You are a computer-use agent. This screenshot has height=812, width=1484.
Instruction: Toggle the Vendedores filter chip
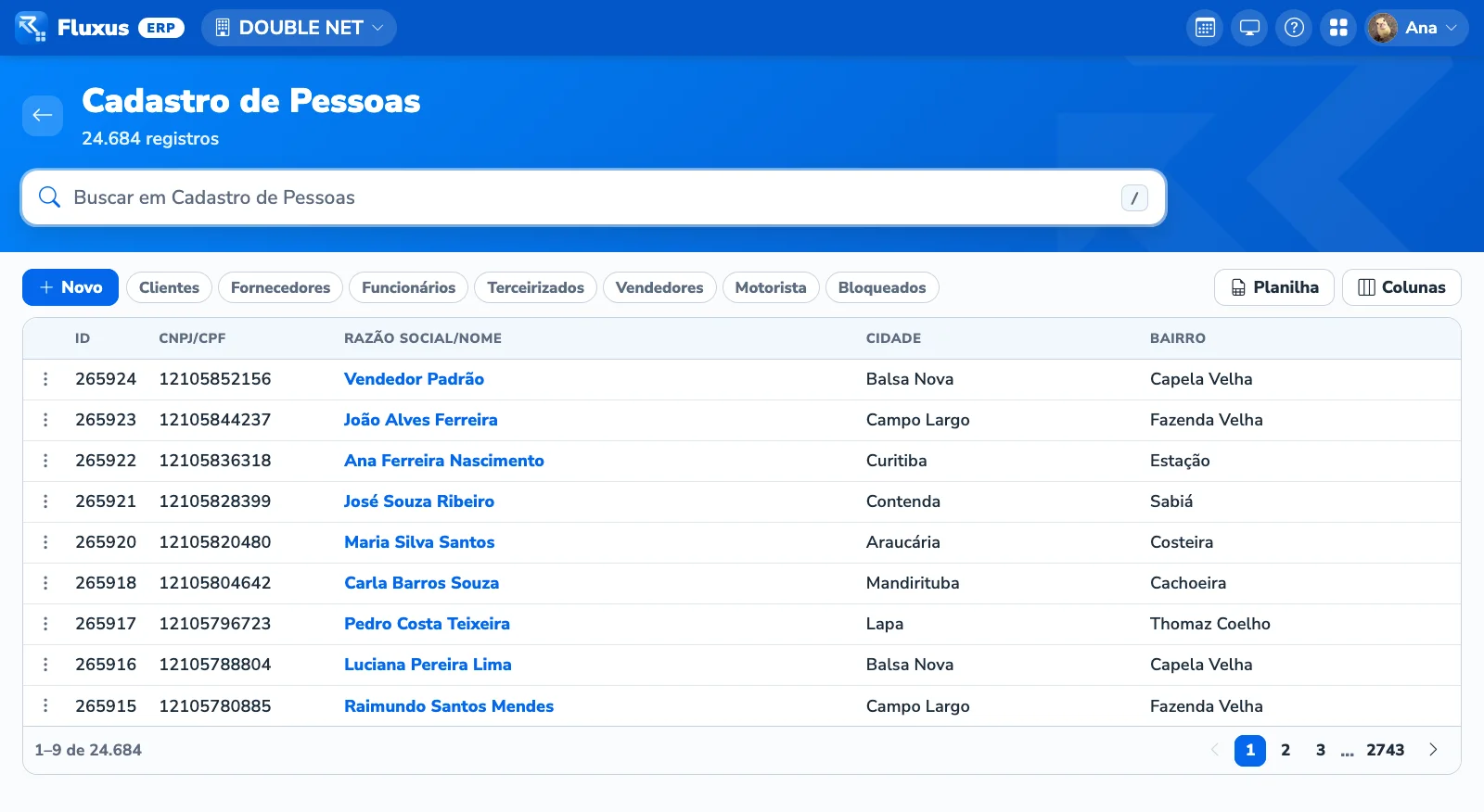[659, 287]
